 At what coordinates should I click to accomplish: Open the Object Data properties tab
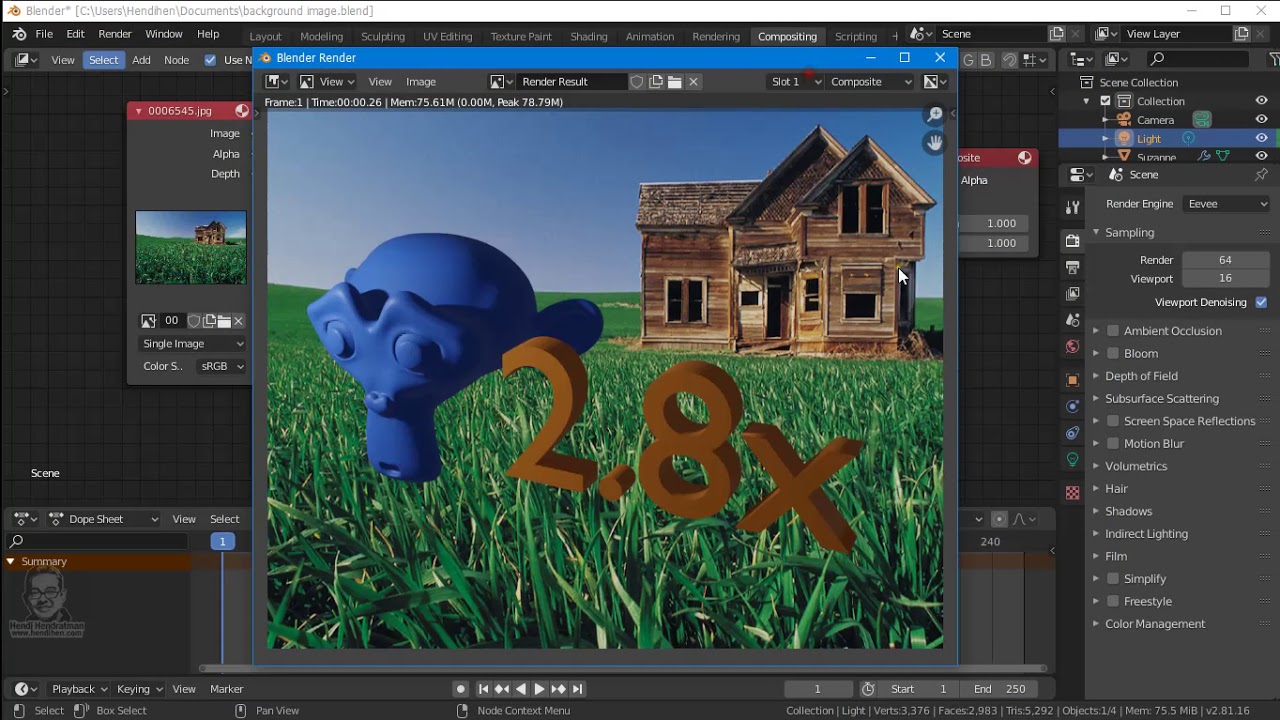[1072, 460]
